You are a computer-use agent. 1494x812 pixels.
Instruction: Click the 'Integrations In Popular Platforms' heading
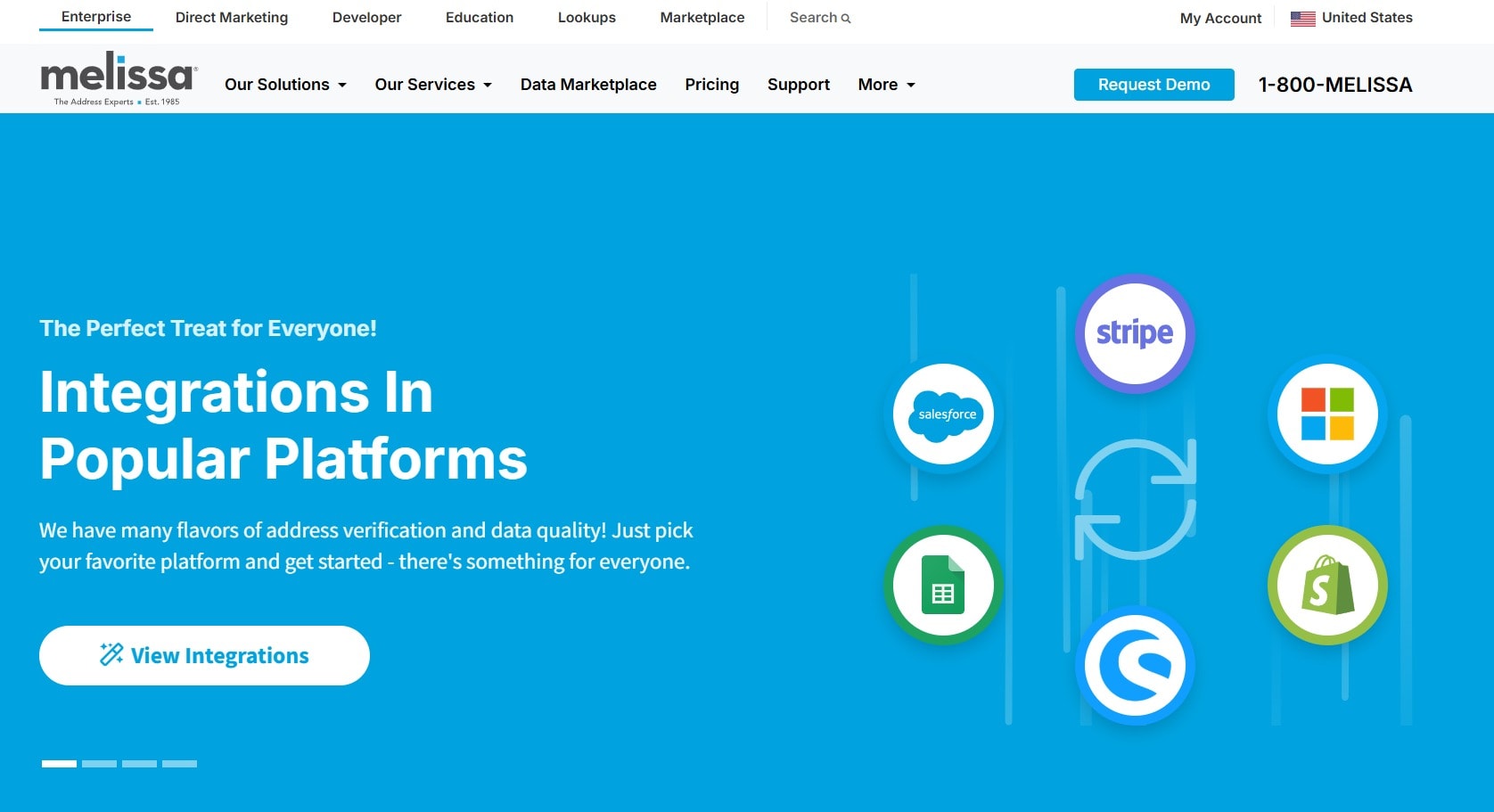click(283, 425)
